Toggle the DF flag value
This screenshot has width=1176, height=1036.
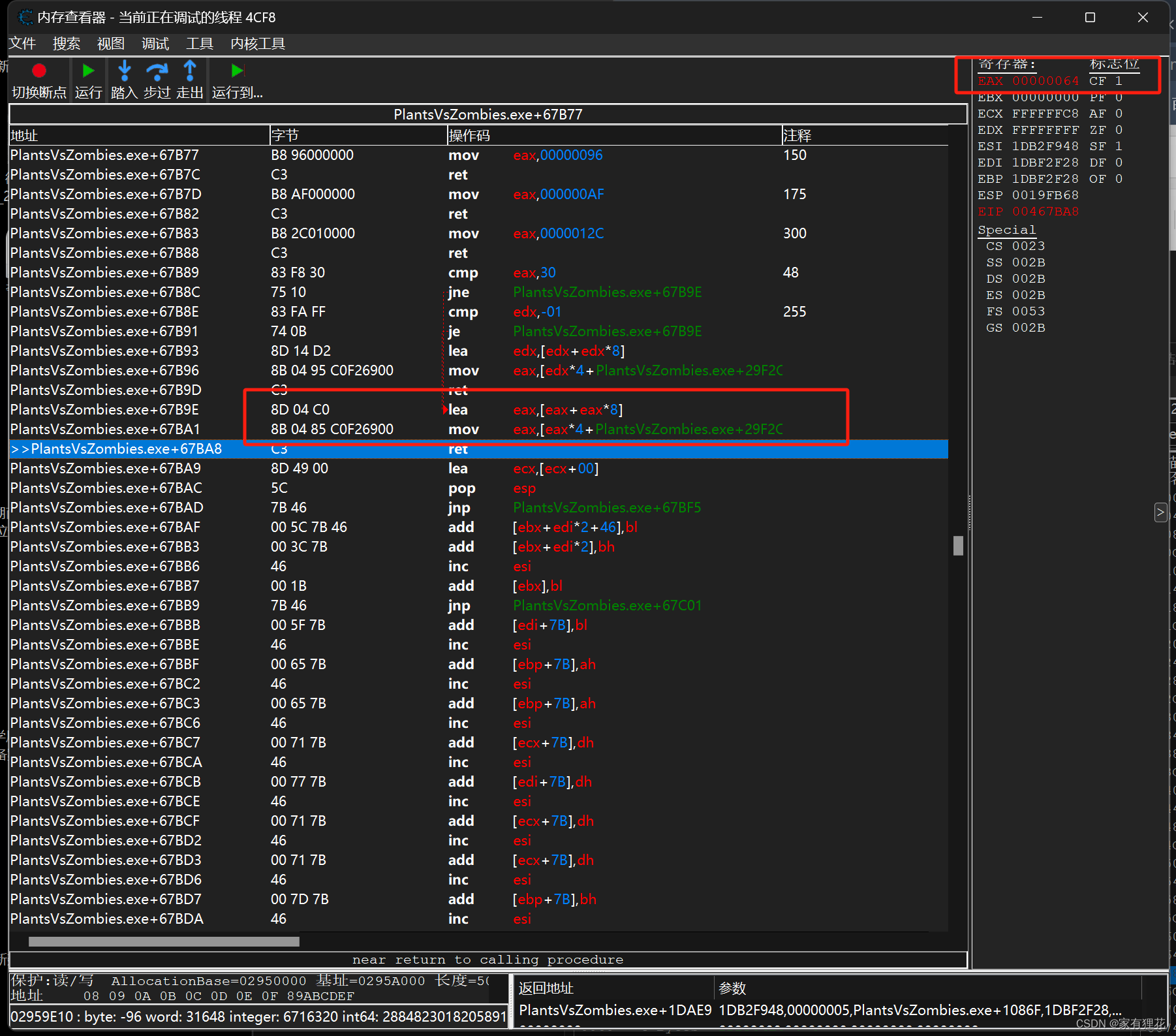pyautogui.click(x=1119, y=163)
